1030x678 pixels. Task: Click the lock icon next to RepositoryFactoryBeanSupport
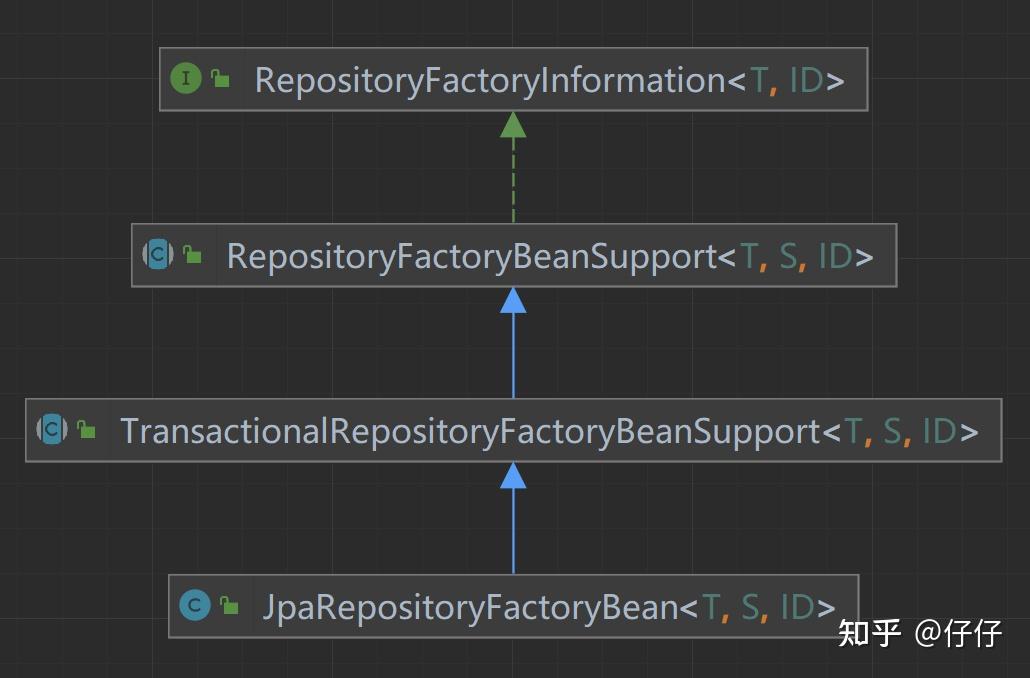click(190, 254)
